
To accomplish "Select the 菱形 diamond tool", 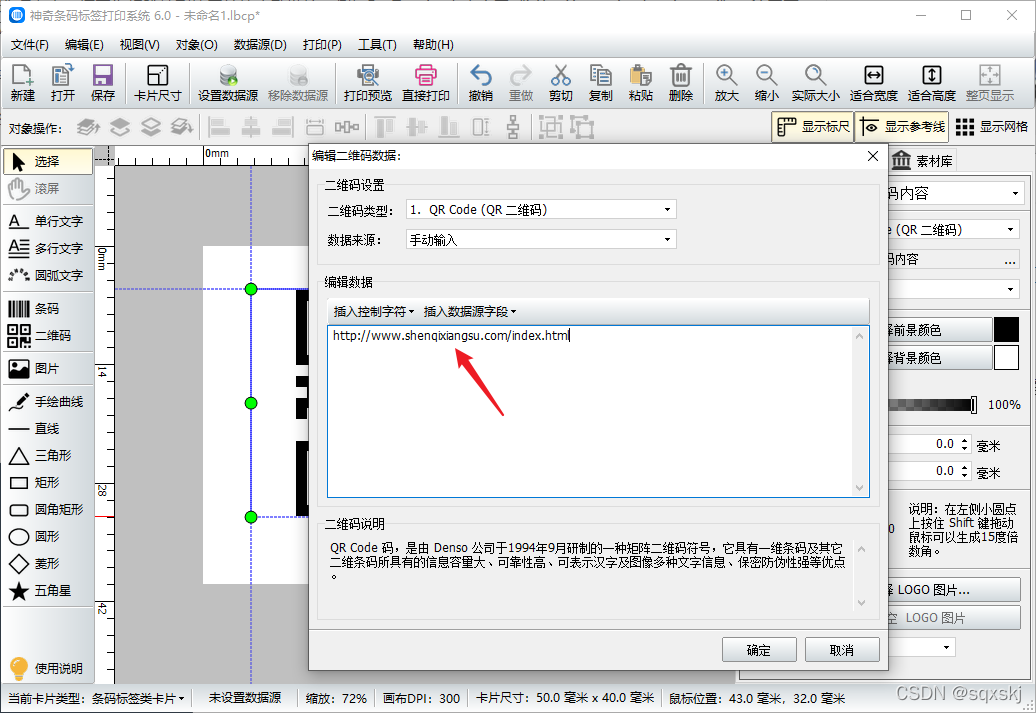I will (47, 564).
